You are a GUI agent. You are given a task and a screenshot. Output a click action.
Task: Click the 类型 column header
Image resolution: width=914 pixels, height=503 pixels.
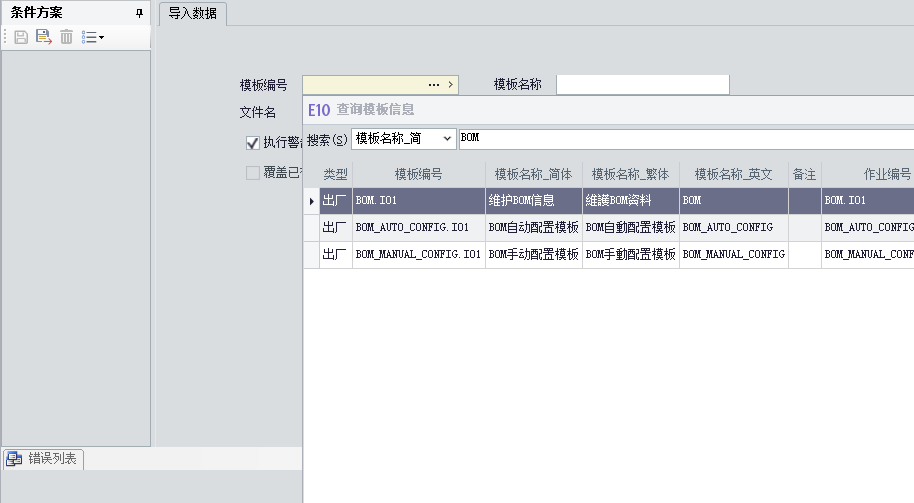336,174
